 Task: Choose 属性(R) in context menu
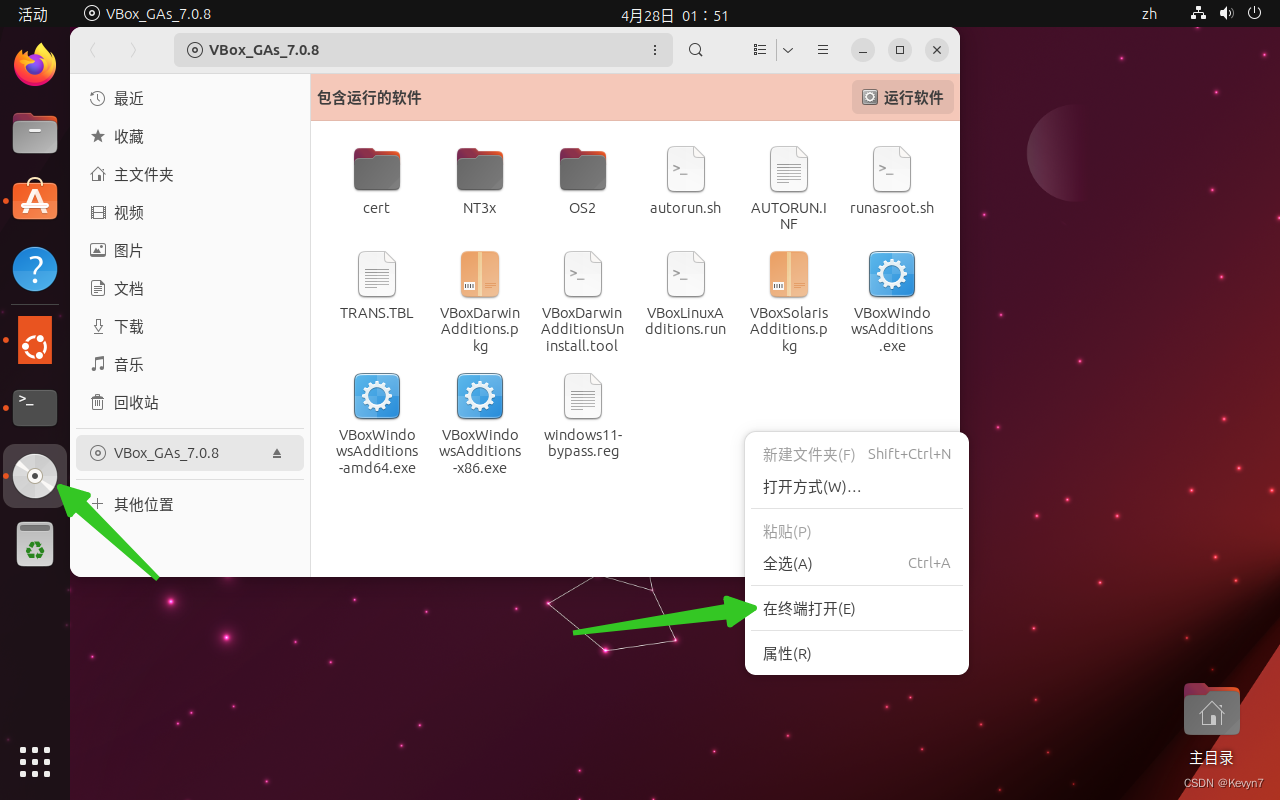[x=857, y=653]
